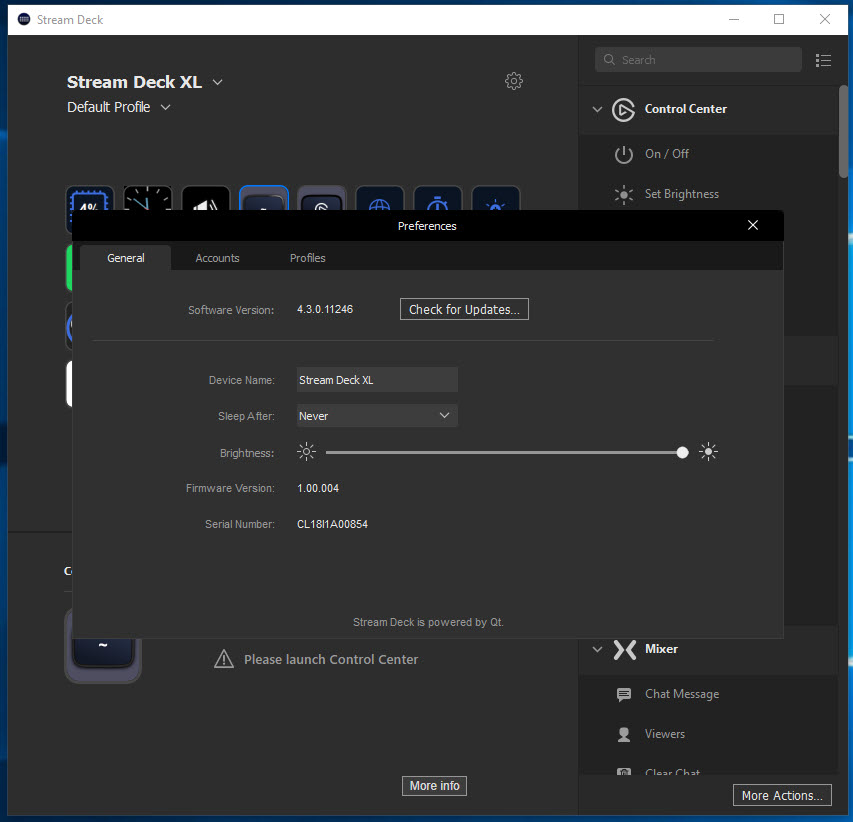Select the globe website key
This screenshot has height=822, width=853.
[x=380, y=198]
